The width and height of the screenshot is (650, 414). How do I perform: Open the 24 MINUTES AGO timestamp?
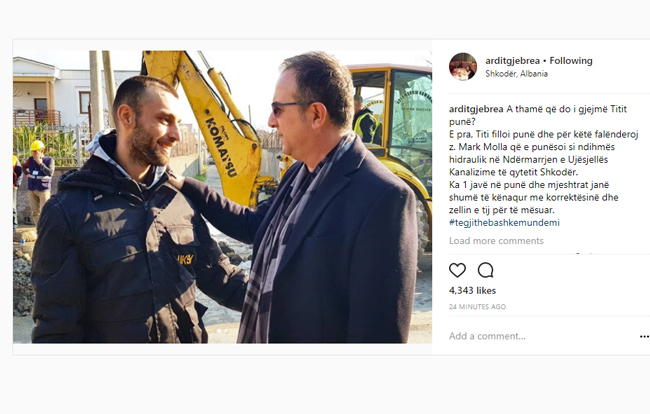[477, 307]
